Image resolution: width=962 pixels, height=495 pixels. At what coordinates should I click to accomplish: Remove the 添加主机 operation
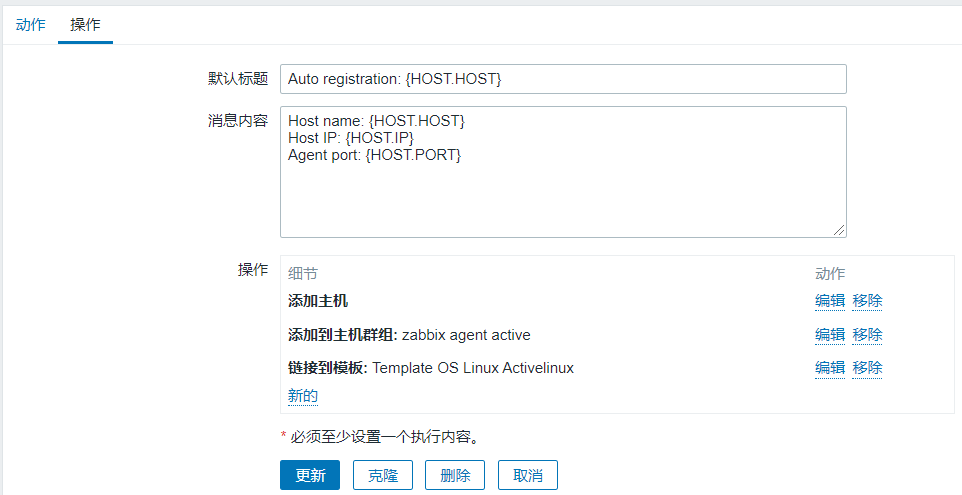(868, 301)
